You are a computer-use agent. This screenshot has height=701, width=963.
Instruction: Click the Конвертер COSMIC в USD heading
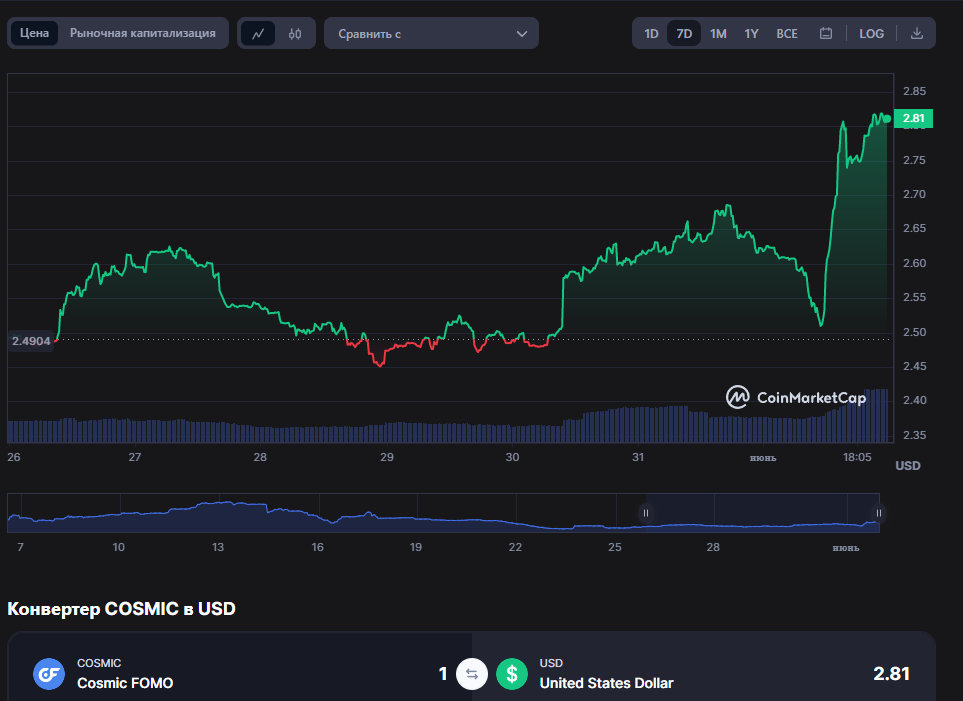(122, 609)
